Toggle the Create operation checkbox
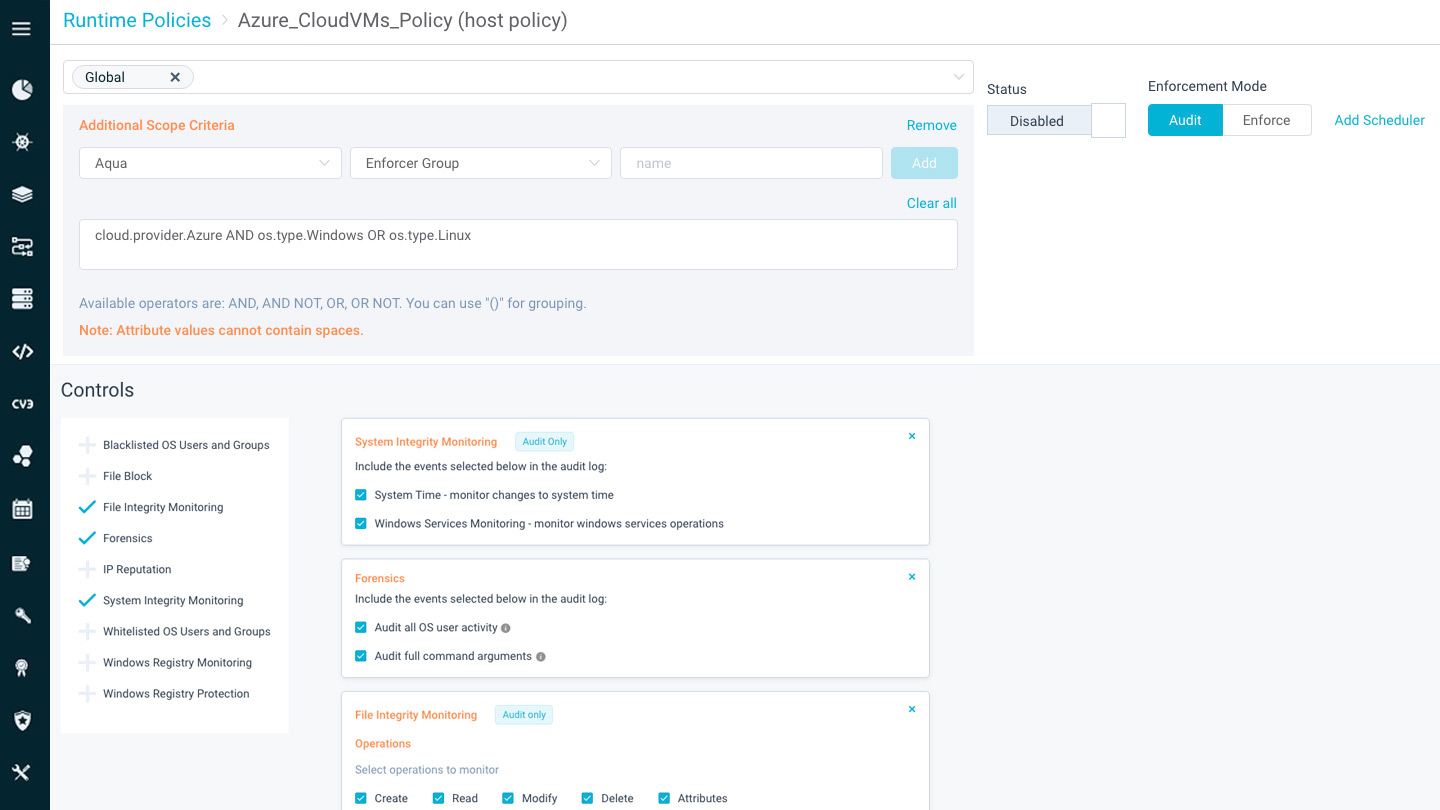 361,798
